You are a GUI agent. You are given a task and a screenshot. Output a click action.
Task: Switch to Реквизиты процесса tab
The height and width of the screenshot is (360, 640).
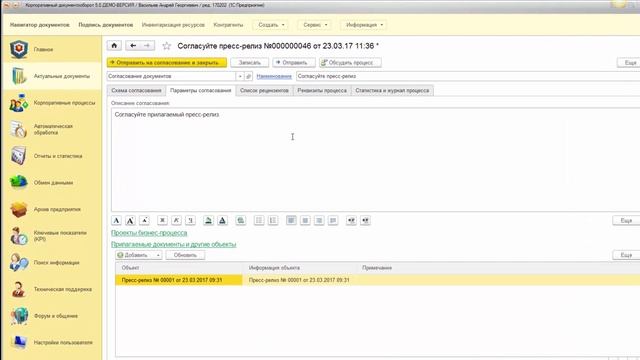[322, 91]
